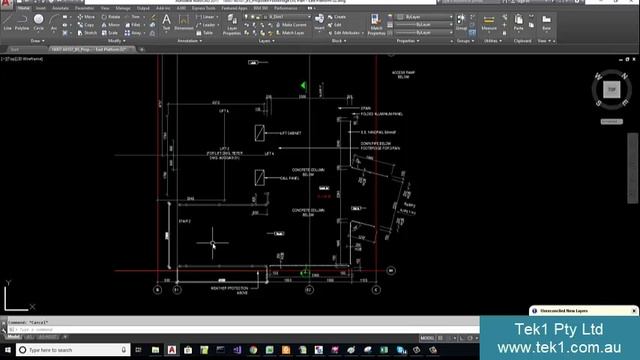This screenshot has width=640, height=360.
Task: Switch to the Parametric ribbon tab
Action: point(84,8)
